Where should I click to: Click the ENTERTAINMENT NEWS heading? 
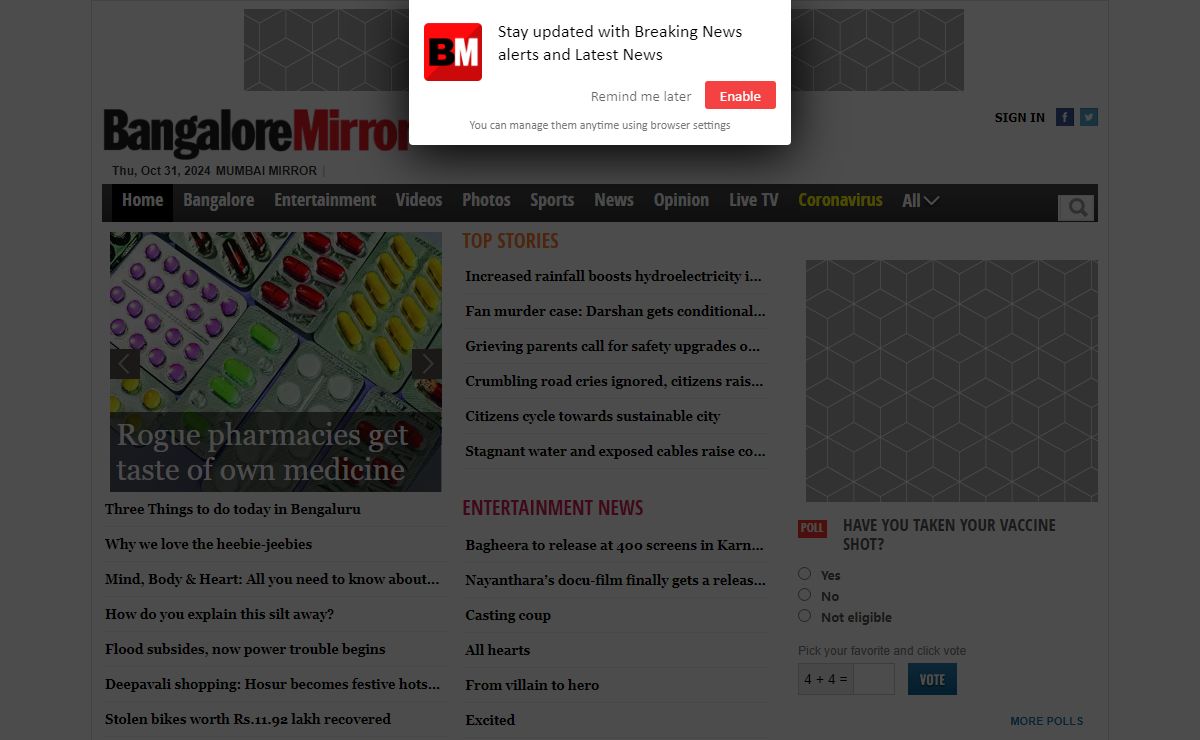[553, 508]
